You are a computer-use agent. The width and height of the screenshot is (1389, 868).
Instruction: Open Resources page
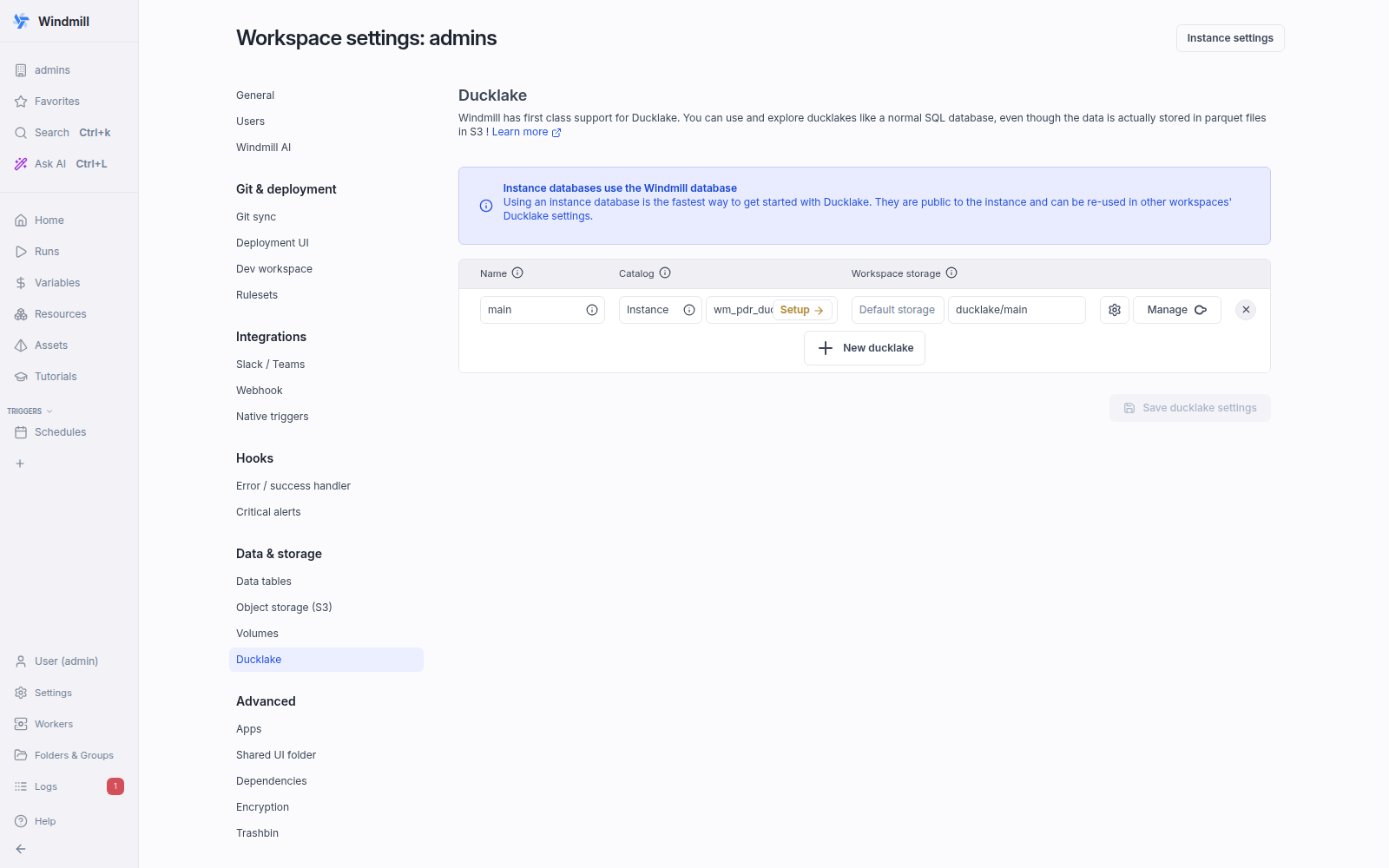[x=69, y=314]
